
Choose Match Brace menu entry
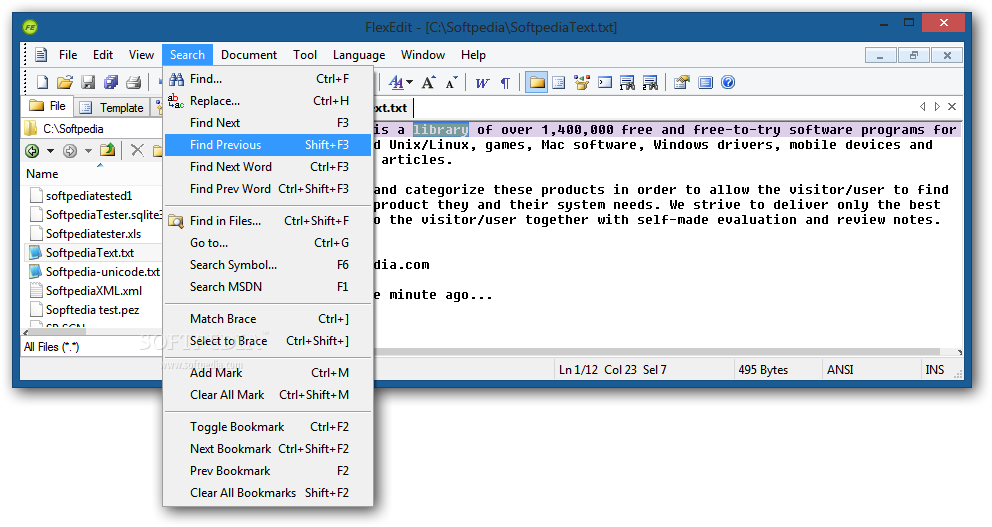(268, 319)
